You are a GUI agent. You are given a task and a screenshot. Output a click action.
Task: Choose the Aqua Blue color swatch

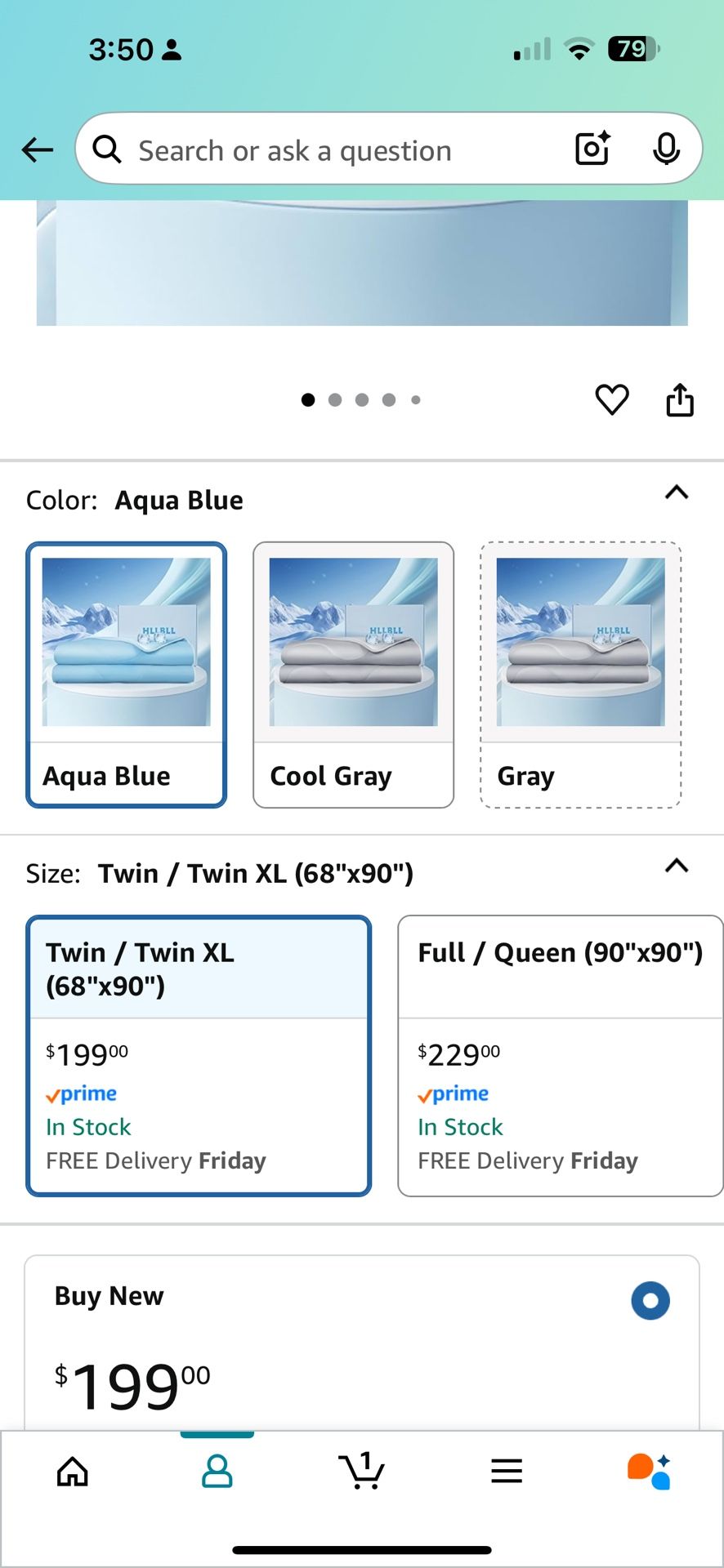[x=127, y=675]
